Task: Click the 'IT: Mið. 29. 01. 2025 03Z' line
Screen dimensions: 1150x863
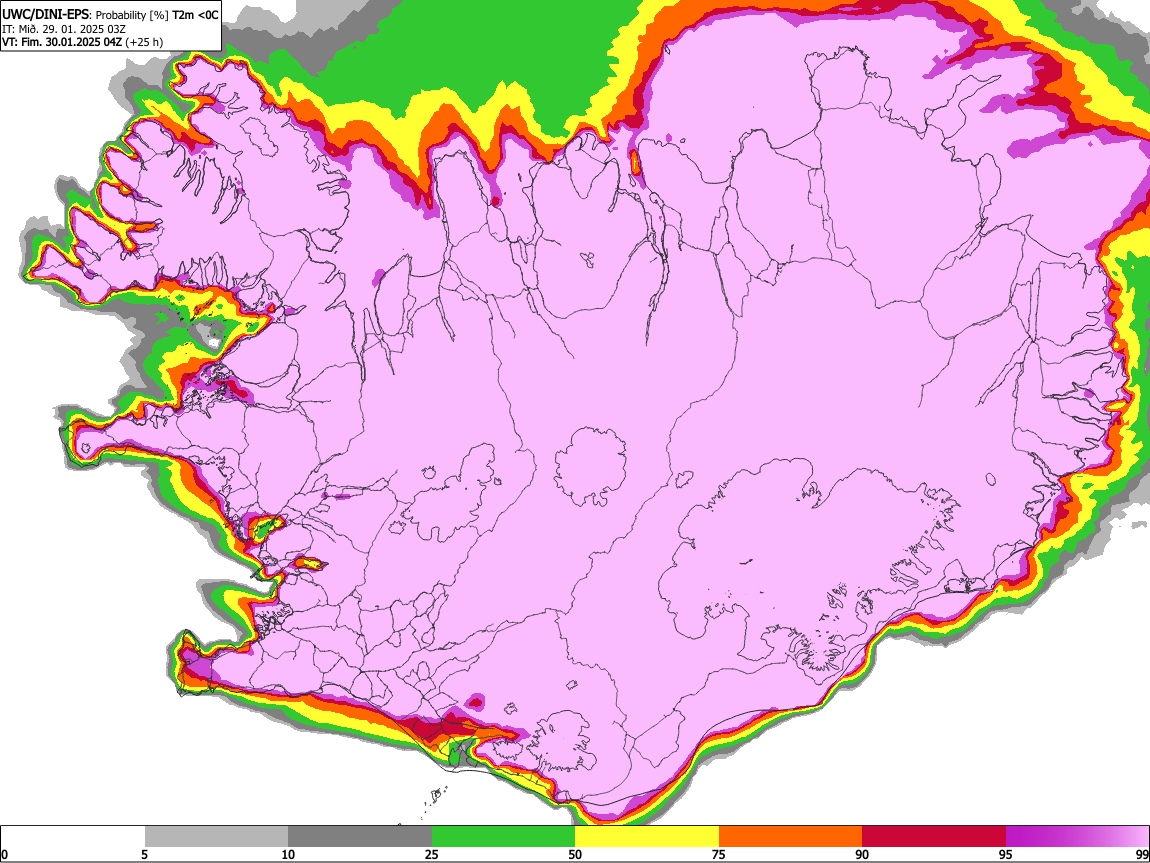Action: [64, 29]
